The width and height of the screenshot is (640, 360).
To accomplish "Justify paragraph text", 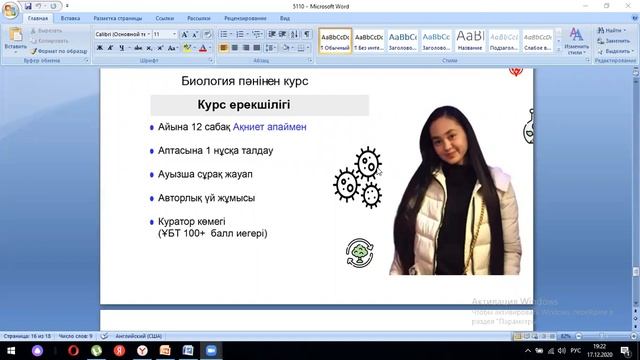I will (x=257, y=48).
